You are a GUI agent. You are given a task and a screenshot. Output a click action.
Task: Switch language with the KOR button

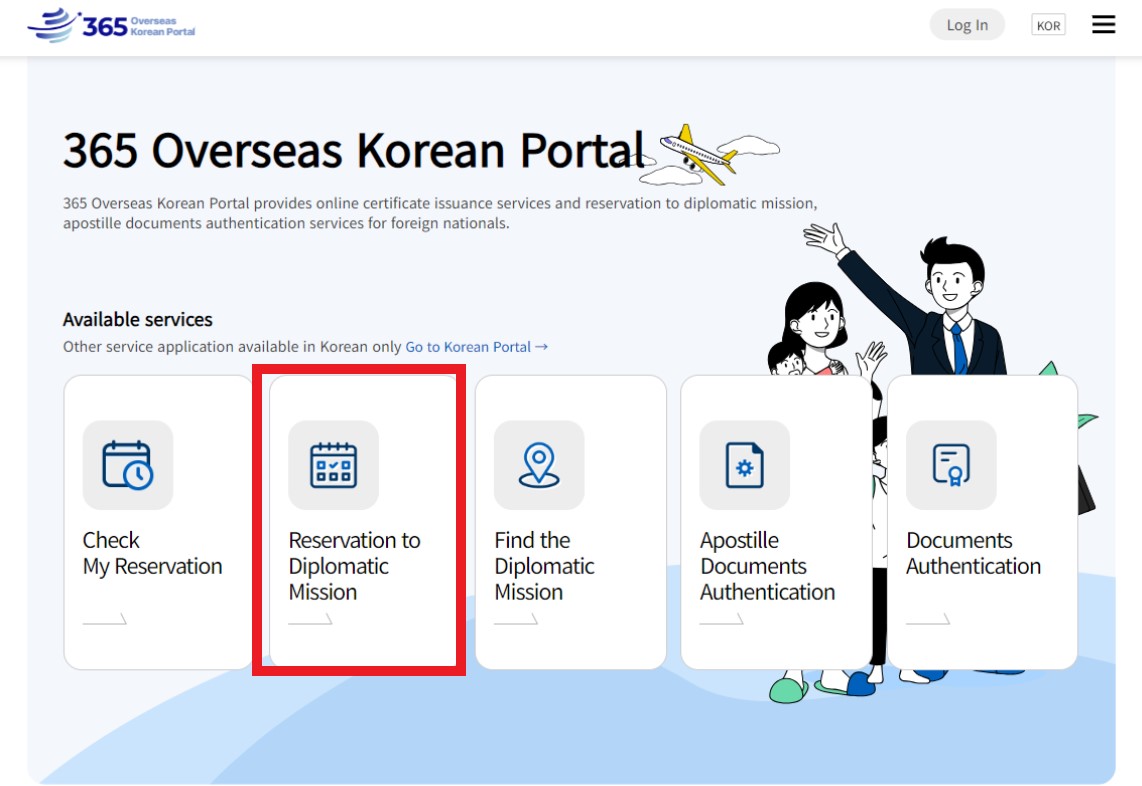click(1048, 25)
